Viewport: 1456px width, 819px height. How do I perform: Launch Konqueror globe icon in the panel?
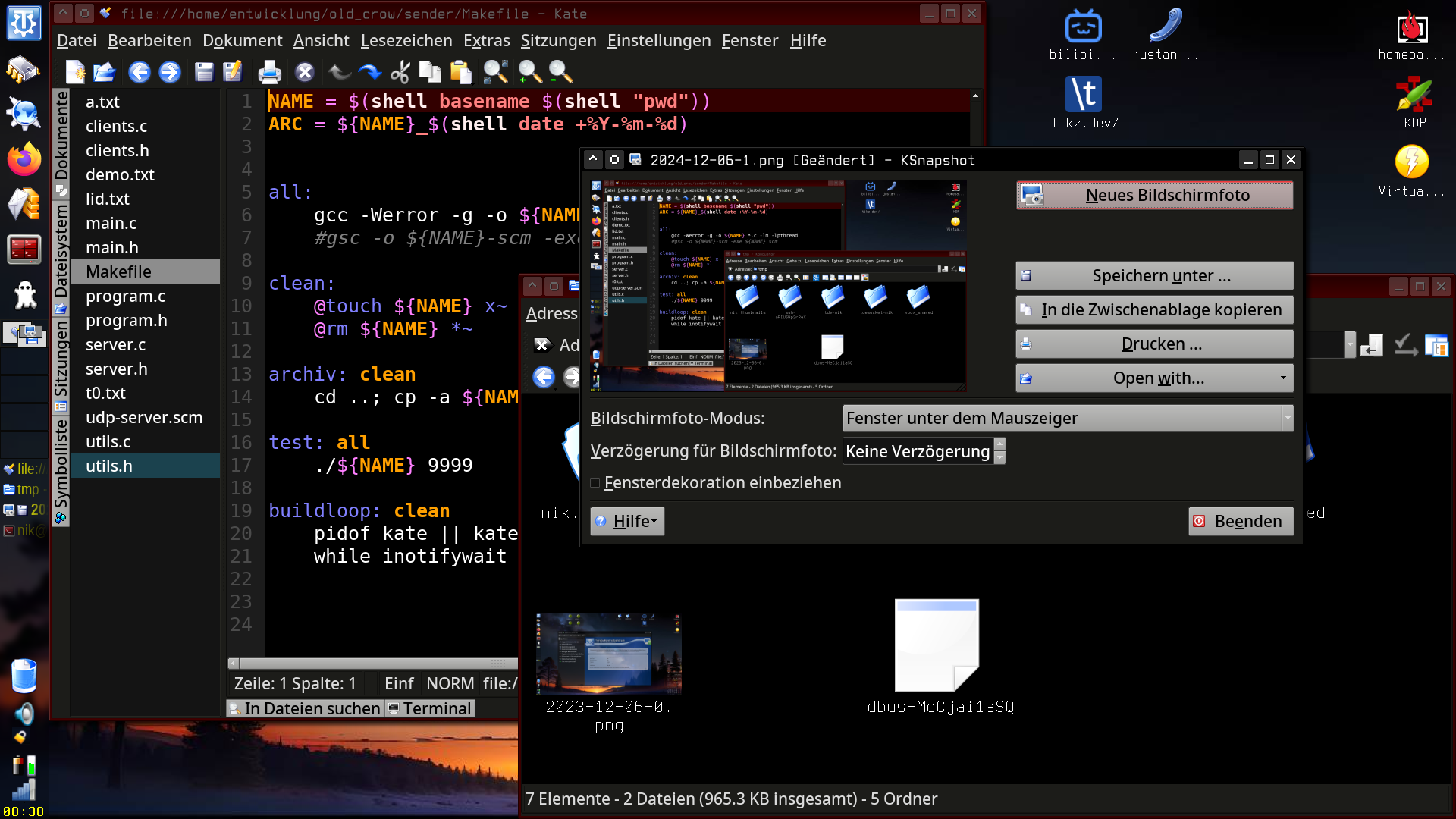24,114
